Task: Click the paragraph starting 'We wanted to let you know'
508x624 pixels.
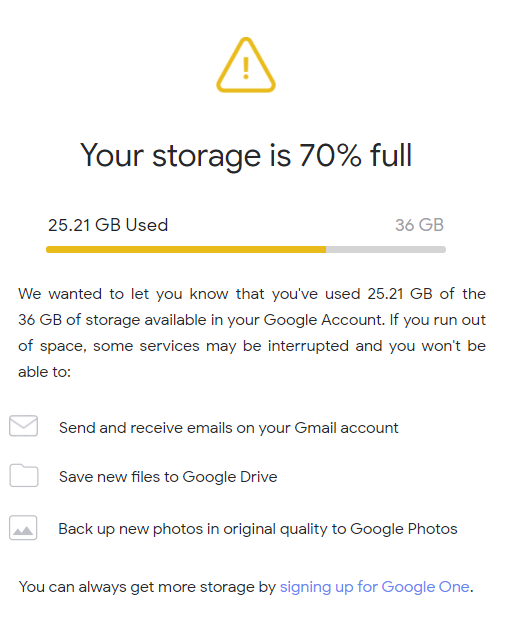Action: 252,333
